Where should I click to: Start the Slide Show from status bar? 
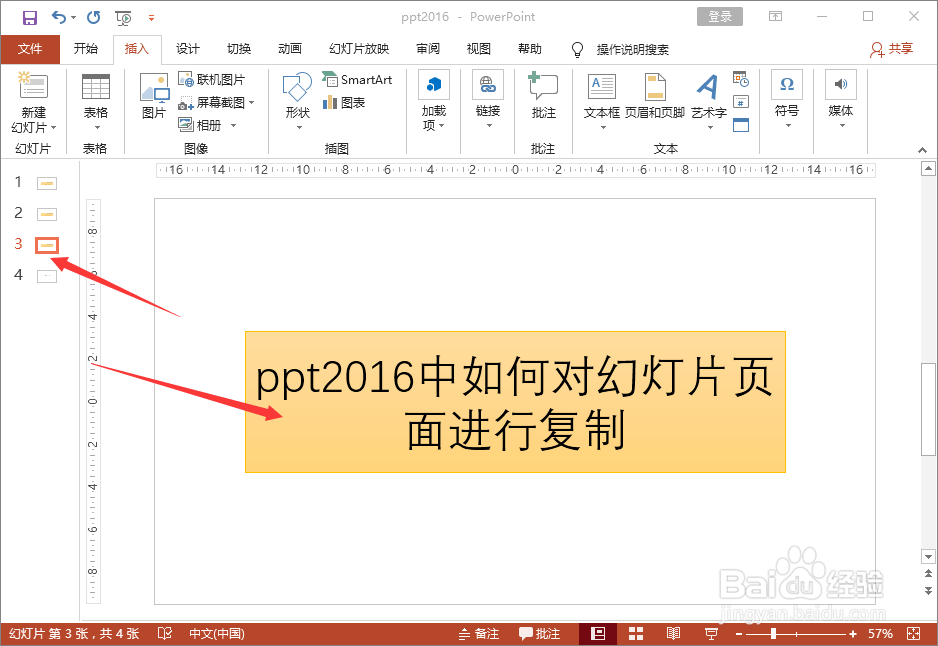tap(711, 633)
